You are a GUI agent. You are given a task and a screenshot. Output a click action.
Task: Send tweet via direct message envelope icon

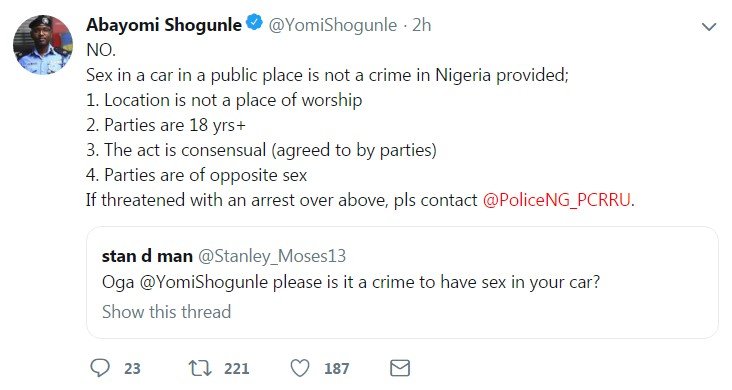pos(400,368)
